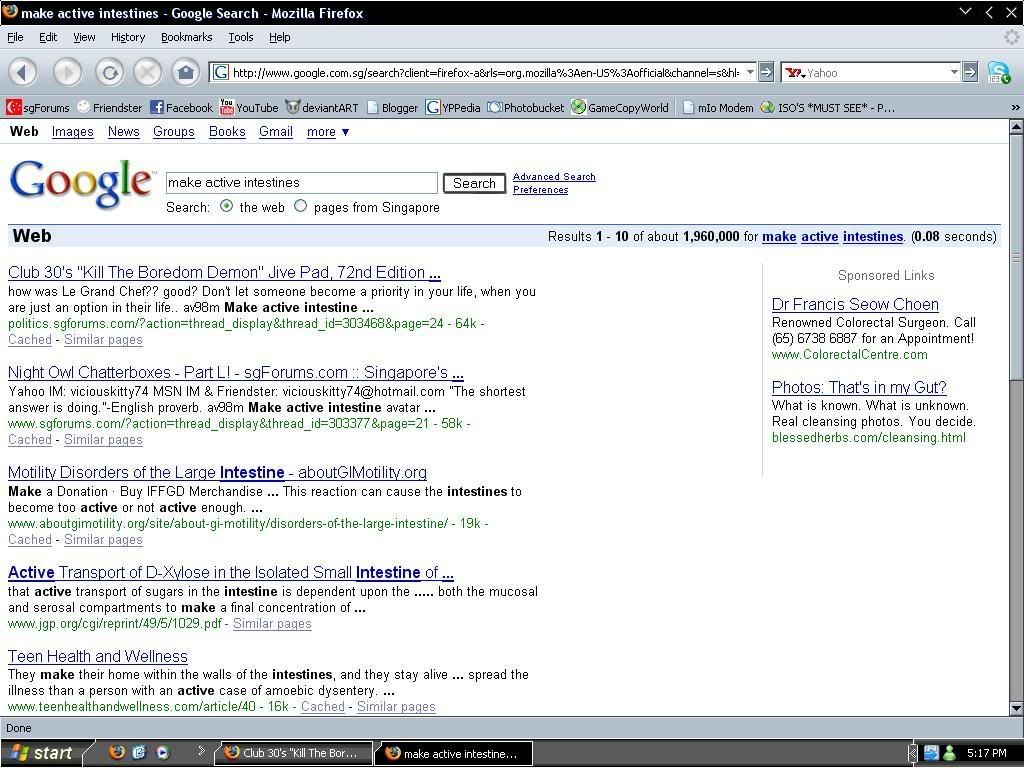Switch to Club 30's taskbar window
The width and height of the screenshot is (1024, 768).
tap(294, 753)
